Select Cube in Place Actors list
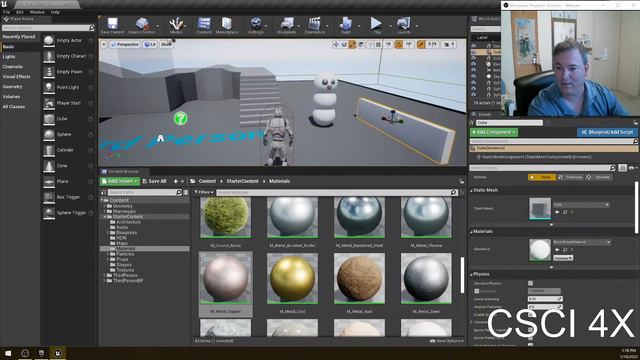The width and height of the screenshot is (640, 360). pos(68,119)
